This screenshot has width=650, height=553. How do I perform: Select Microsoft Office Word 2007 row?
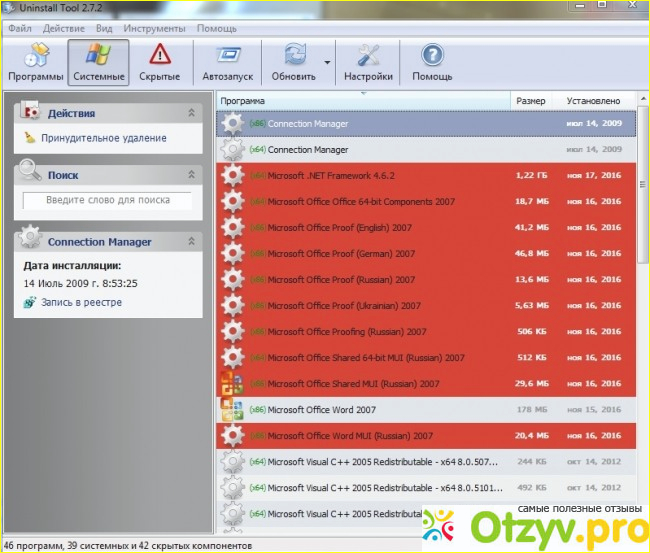[426, 410]
